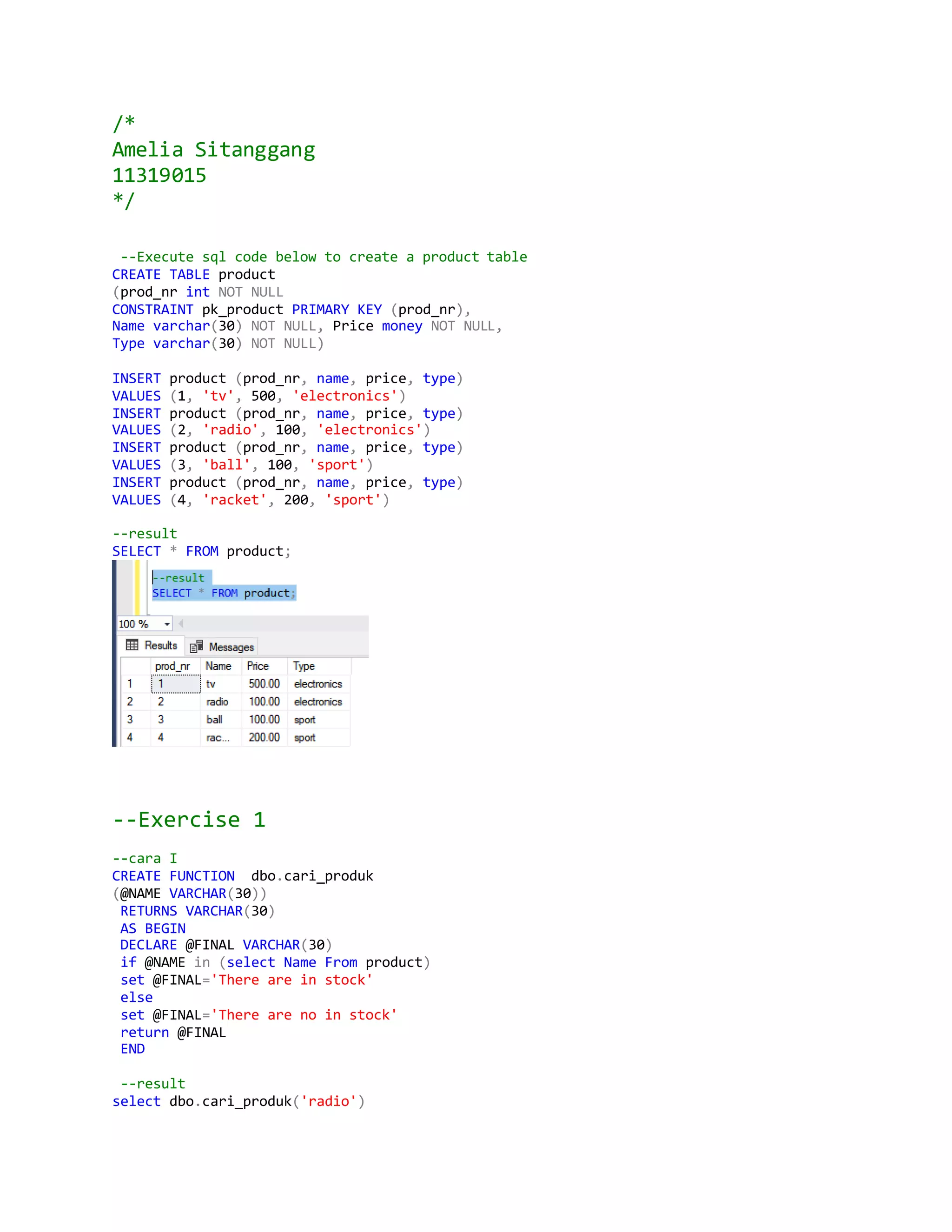Select the Results tab
Image resolution: width=952 pixels, height=1232 pixels.
pos(160,645)
